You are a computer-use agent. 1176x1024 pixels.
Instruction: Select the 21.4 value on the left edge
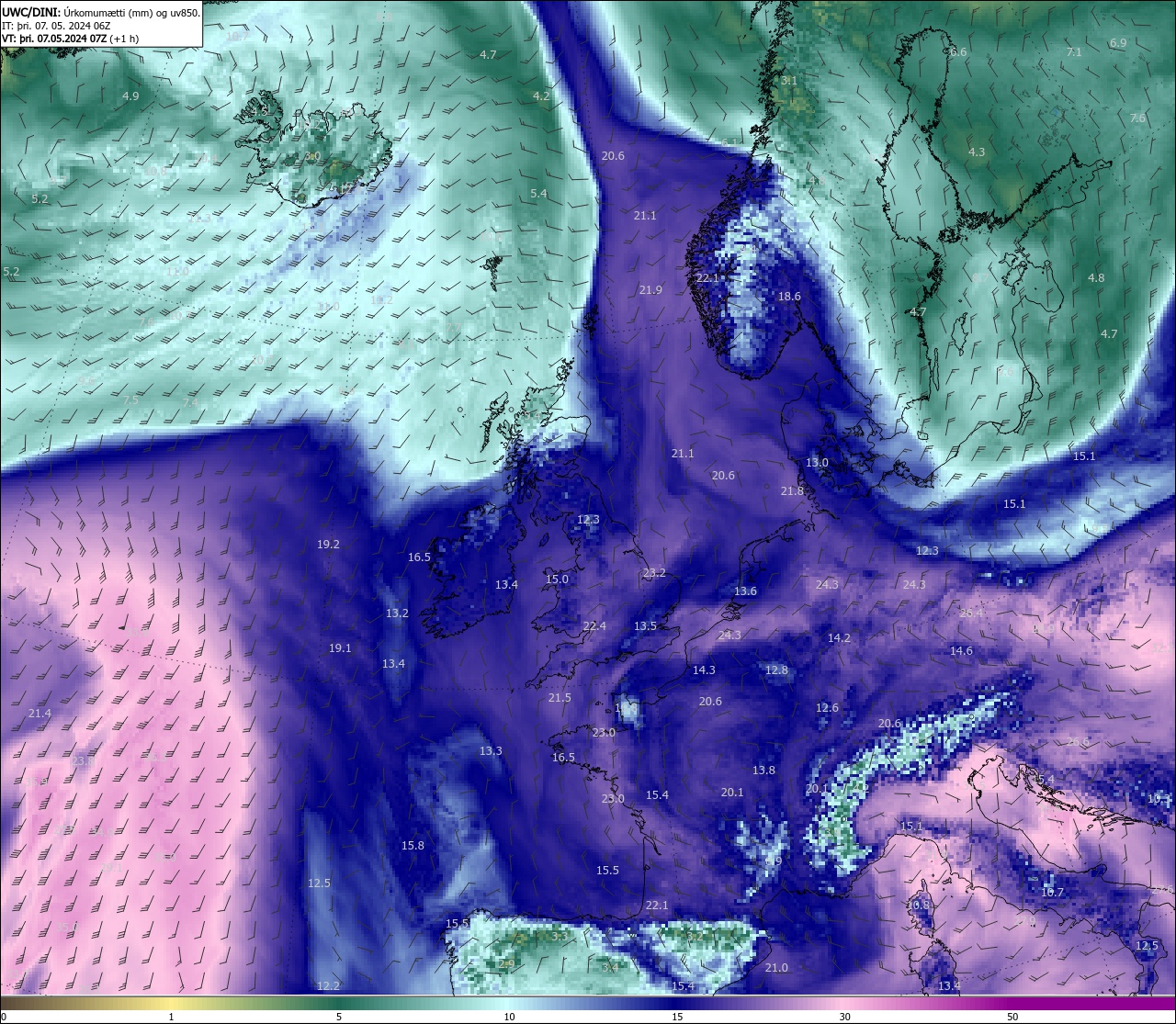[x=40, y=713]
